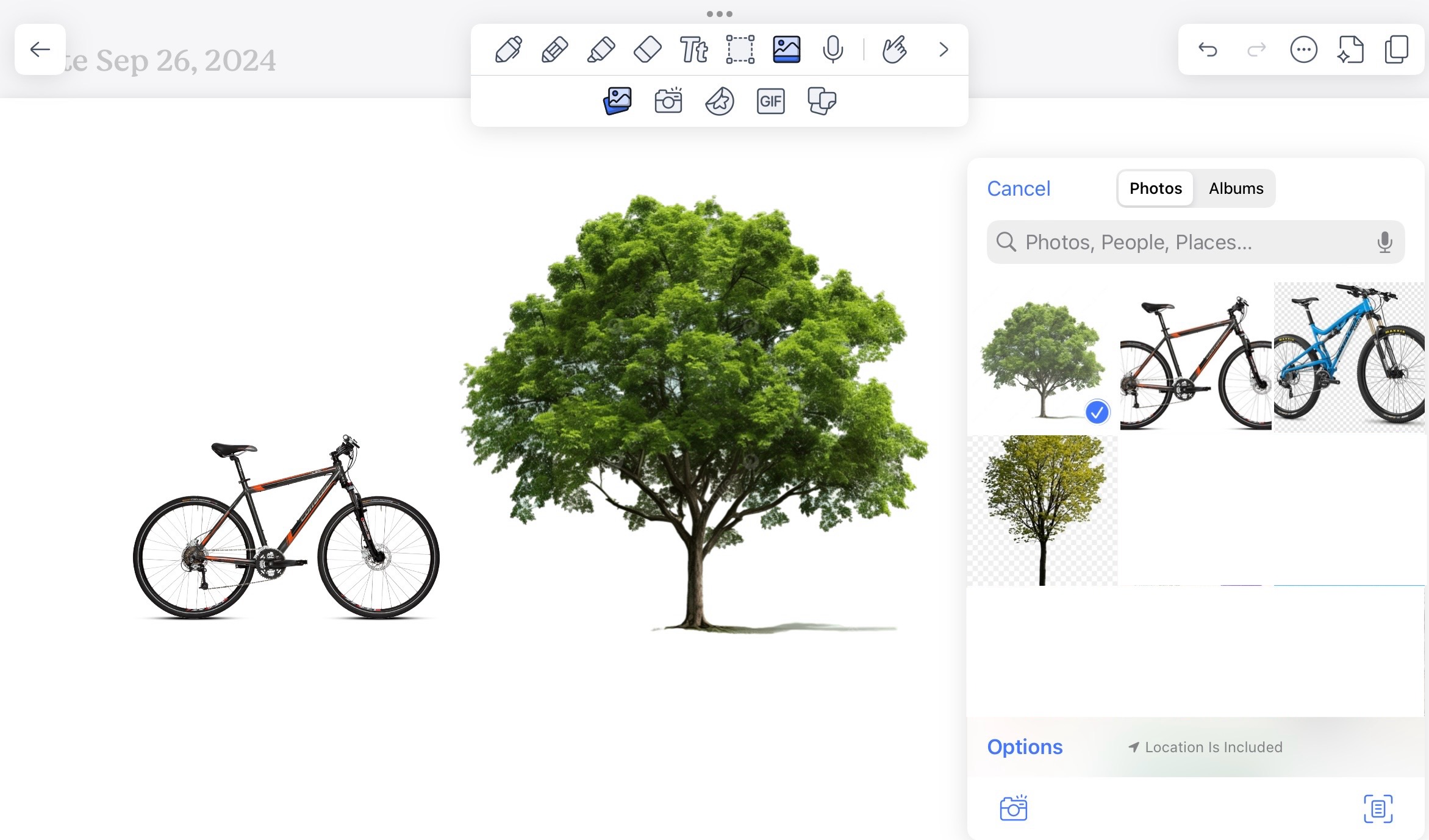Open the stickers option
Viewport: 1429px width, 840px height.
point(720,101)
